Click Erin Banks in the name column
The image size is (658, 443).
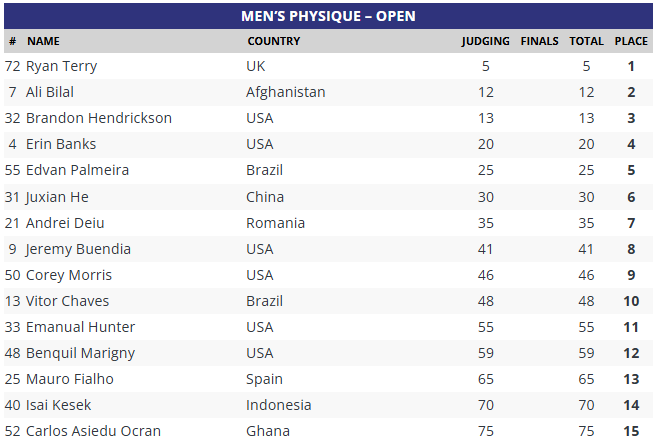click(61, 144)
